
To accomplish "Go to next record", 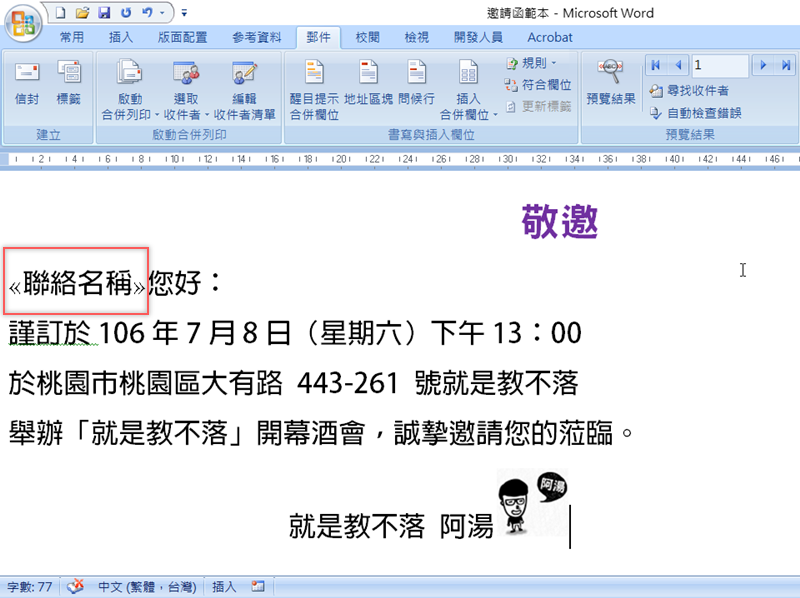I will click(763, 65).
